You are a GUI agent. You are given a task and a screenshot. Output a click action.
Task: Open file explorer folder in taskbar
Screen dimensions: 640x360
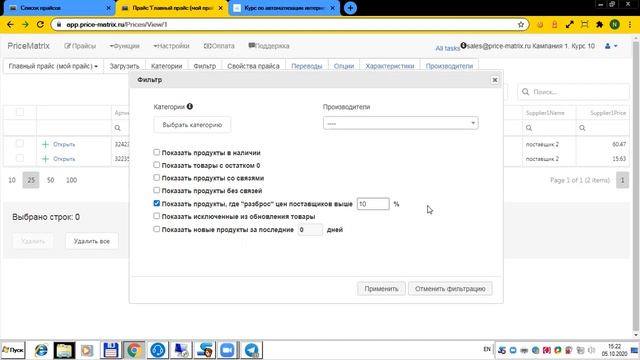pyautogui.click(x=64, y=350)
